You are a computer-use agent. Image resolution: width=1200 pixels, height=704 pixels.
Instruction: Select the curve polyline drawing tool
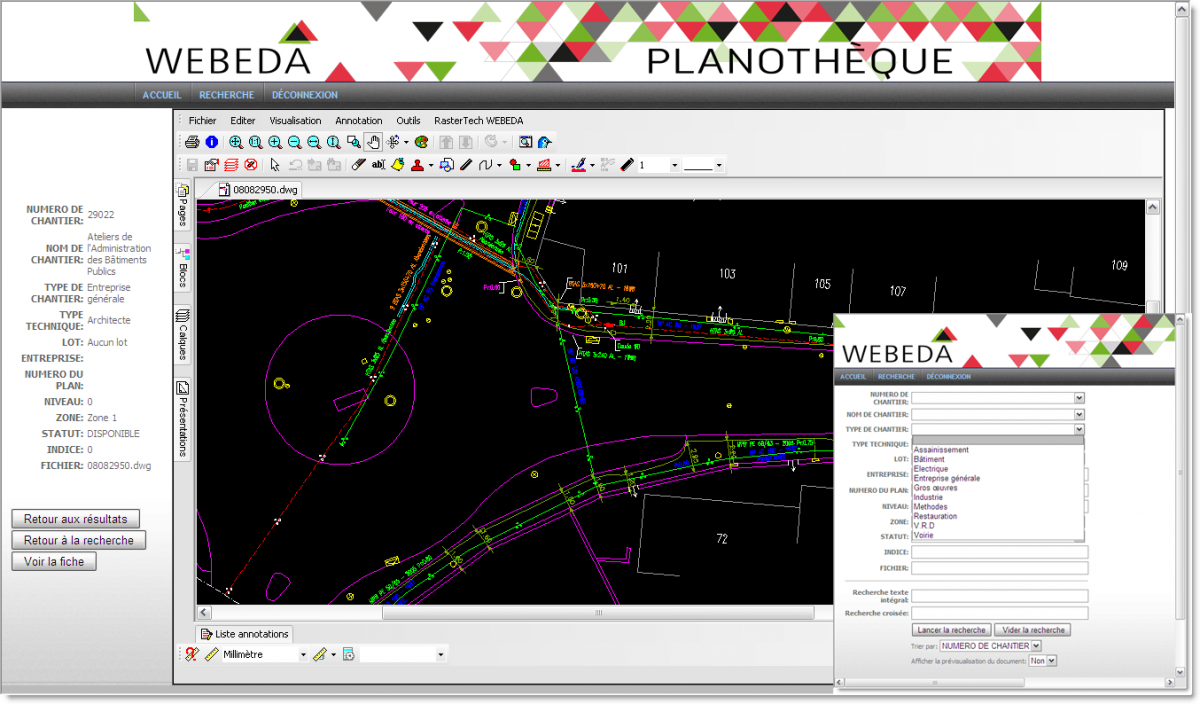coord(485,165)
